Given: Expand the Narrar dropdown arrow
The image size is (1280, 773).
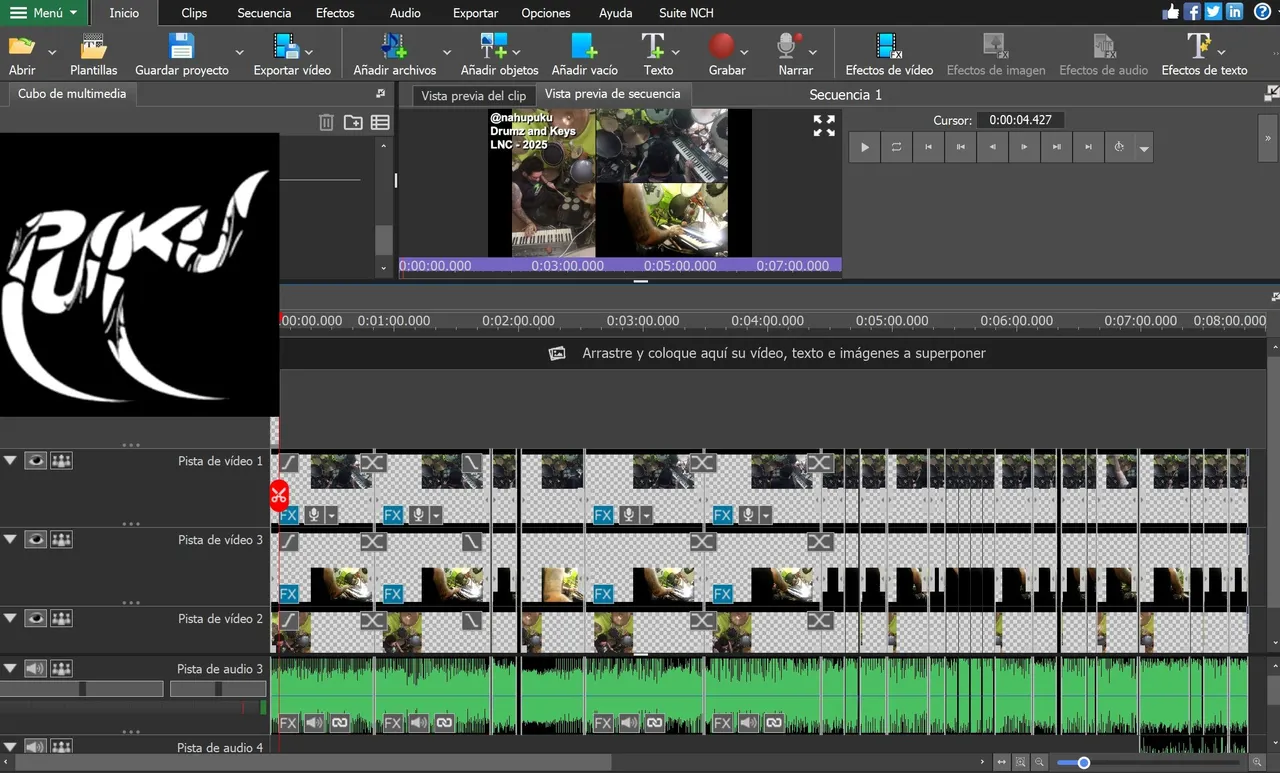Looking at the screenshot, I should point(813,52).
